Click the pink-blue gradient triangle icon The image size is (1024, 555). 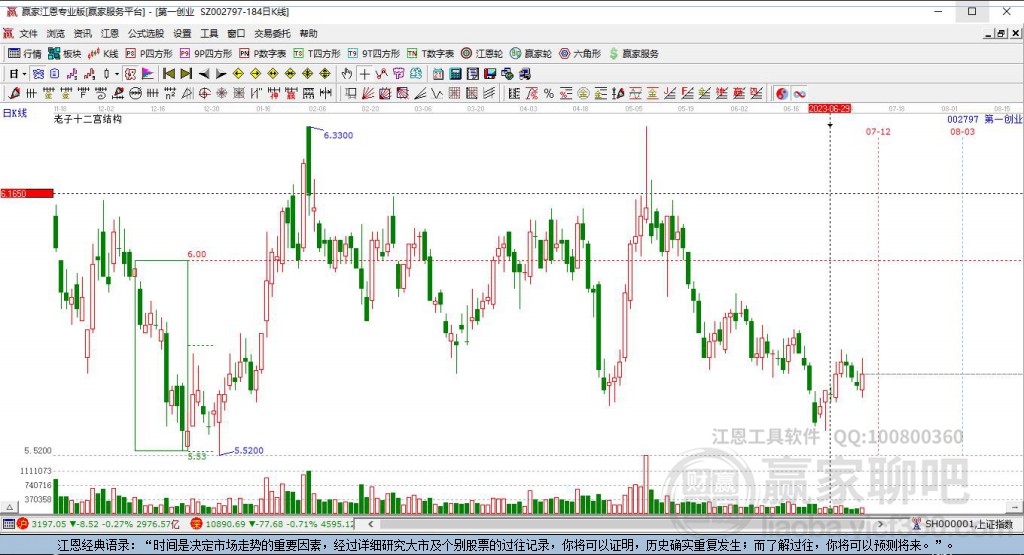(148, 74)
